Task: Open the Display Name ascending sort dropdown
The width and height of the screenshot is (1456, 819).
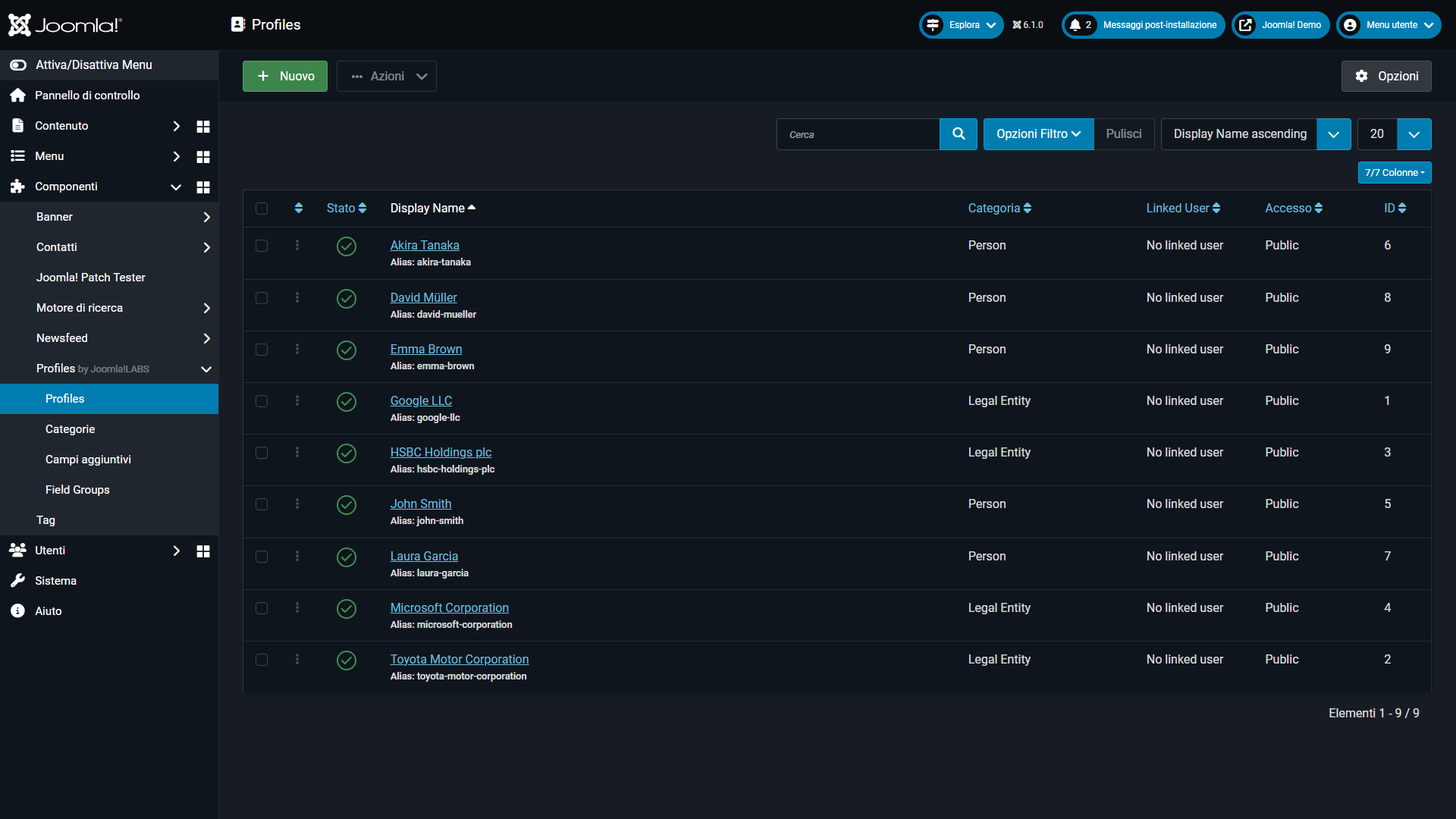Action: point(1256,134)
